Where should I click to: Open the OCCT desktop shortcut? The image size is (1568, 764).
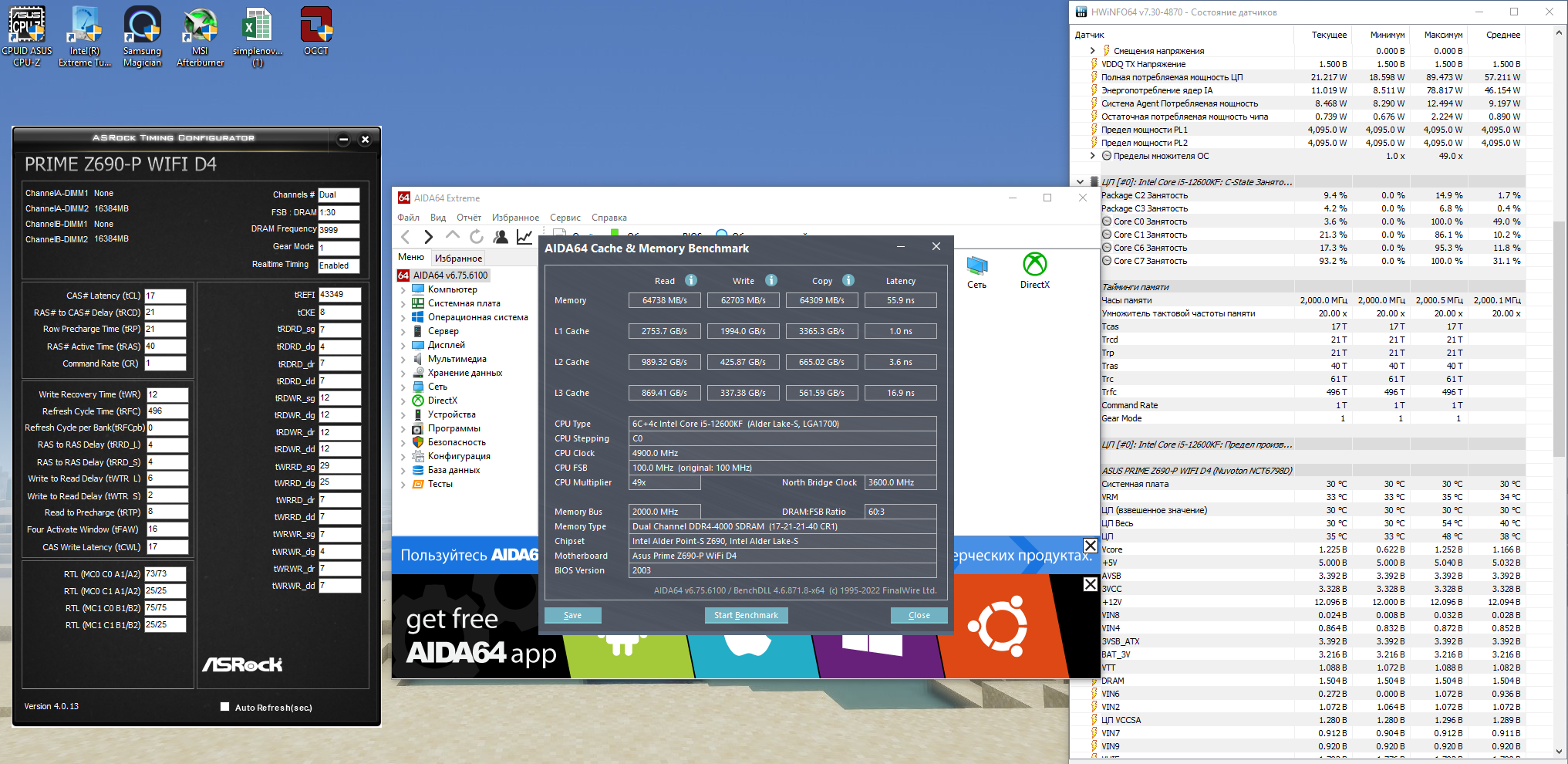pyautogui.click(x=316, y=31)
